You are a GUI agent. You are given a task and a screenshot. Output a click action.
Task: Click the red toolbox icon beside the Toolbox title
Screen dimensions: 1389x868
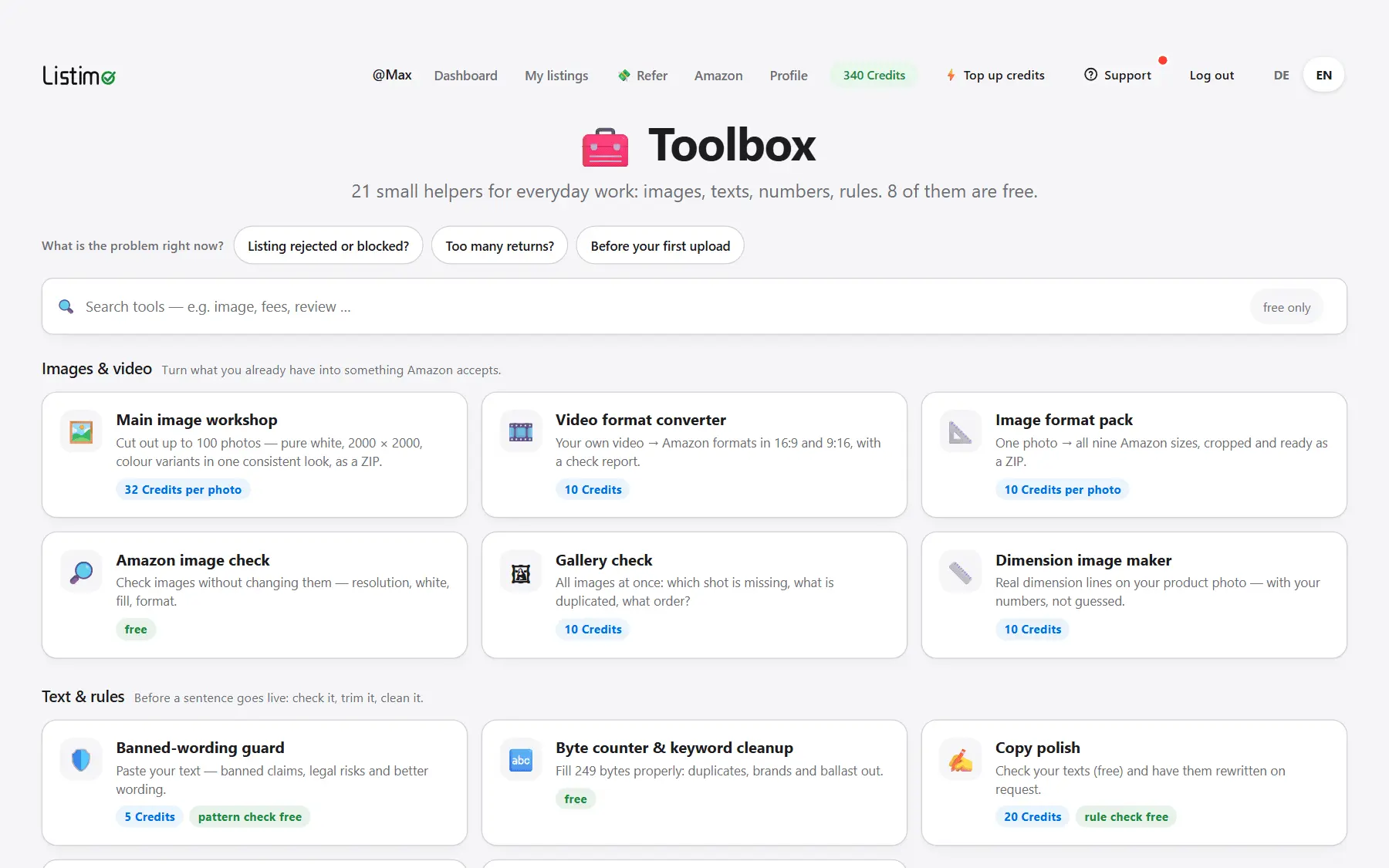click(x=605, y=147)
